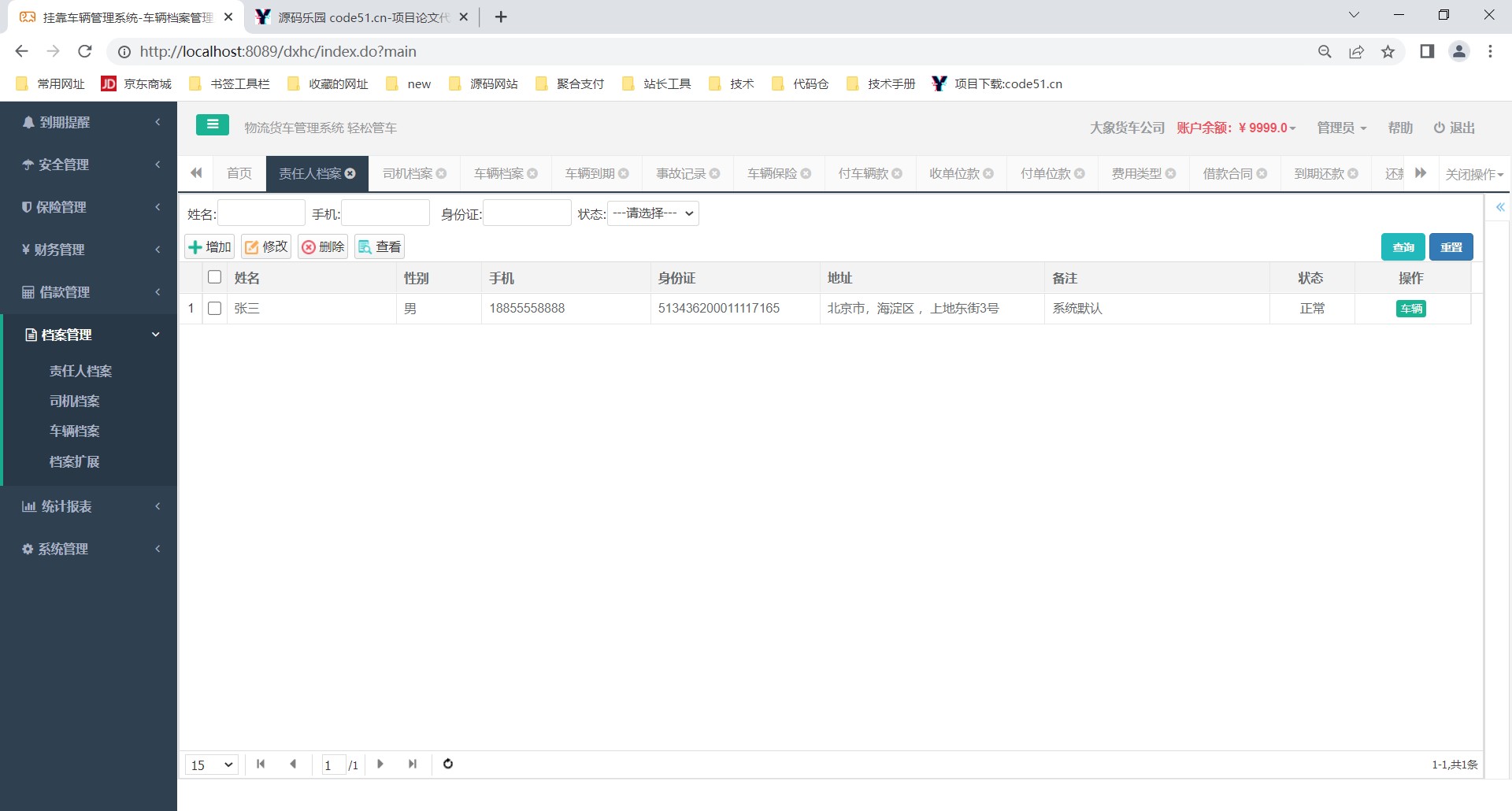Bookmark this page with star icon
Image resolution: width=1512 pixels, height=811 pixels.
(1388, 51)
